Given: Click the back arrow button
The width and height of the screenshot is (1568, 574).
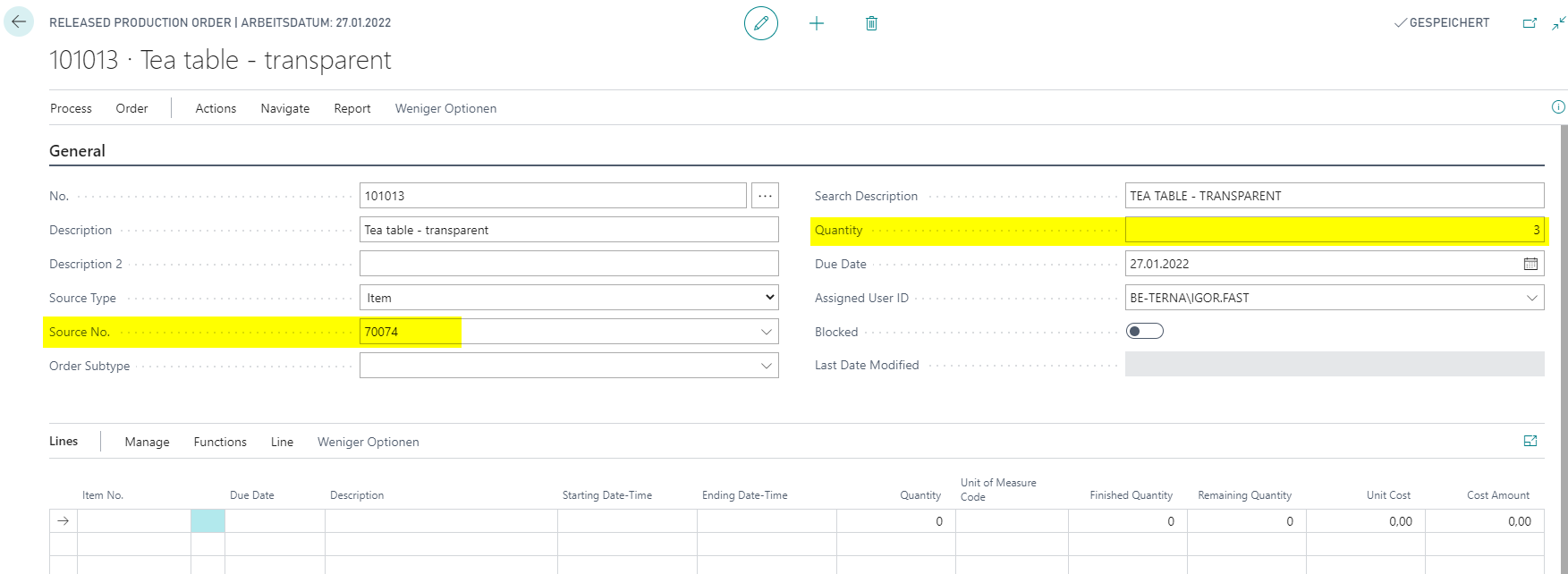Looking at the screenshot, I should click(x=19, y=22).
